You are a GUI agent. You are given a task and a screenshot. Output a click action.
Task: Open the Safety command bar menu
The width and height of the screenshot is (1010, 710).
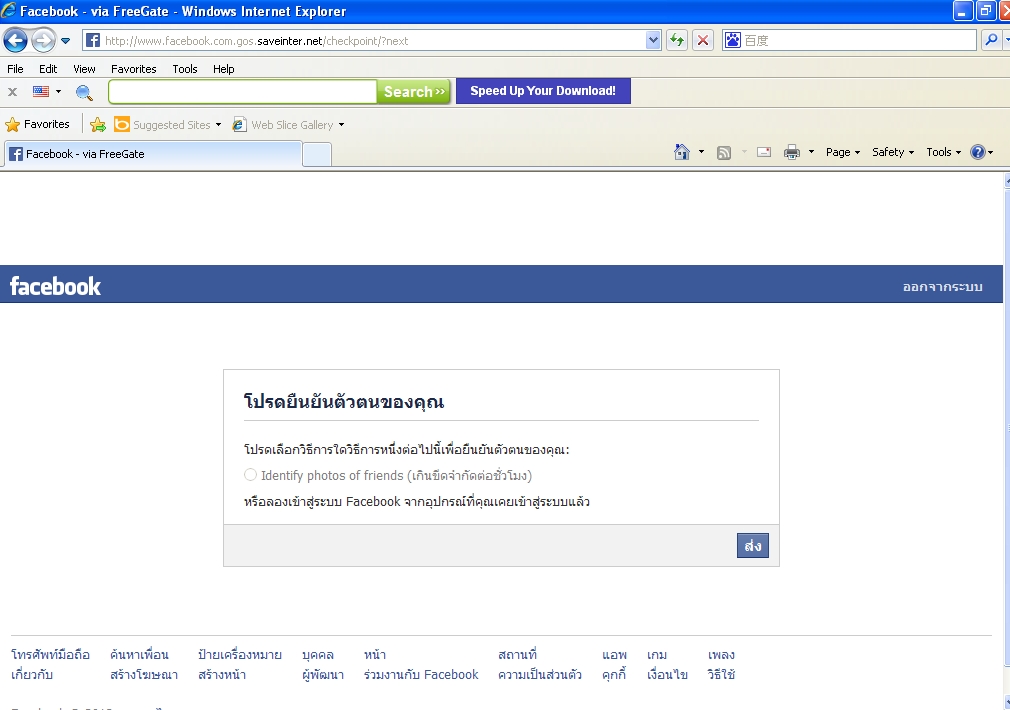pyautogui.click(x=893, y=152)
